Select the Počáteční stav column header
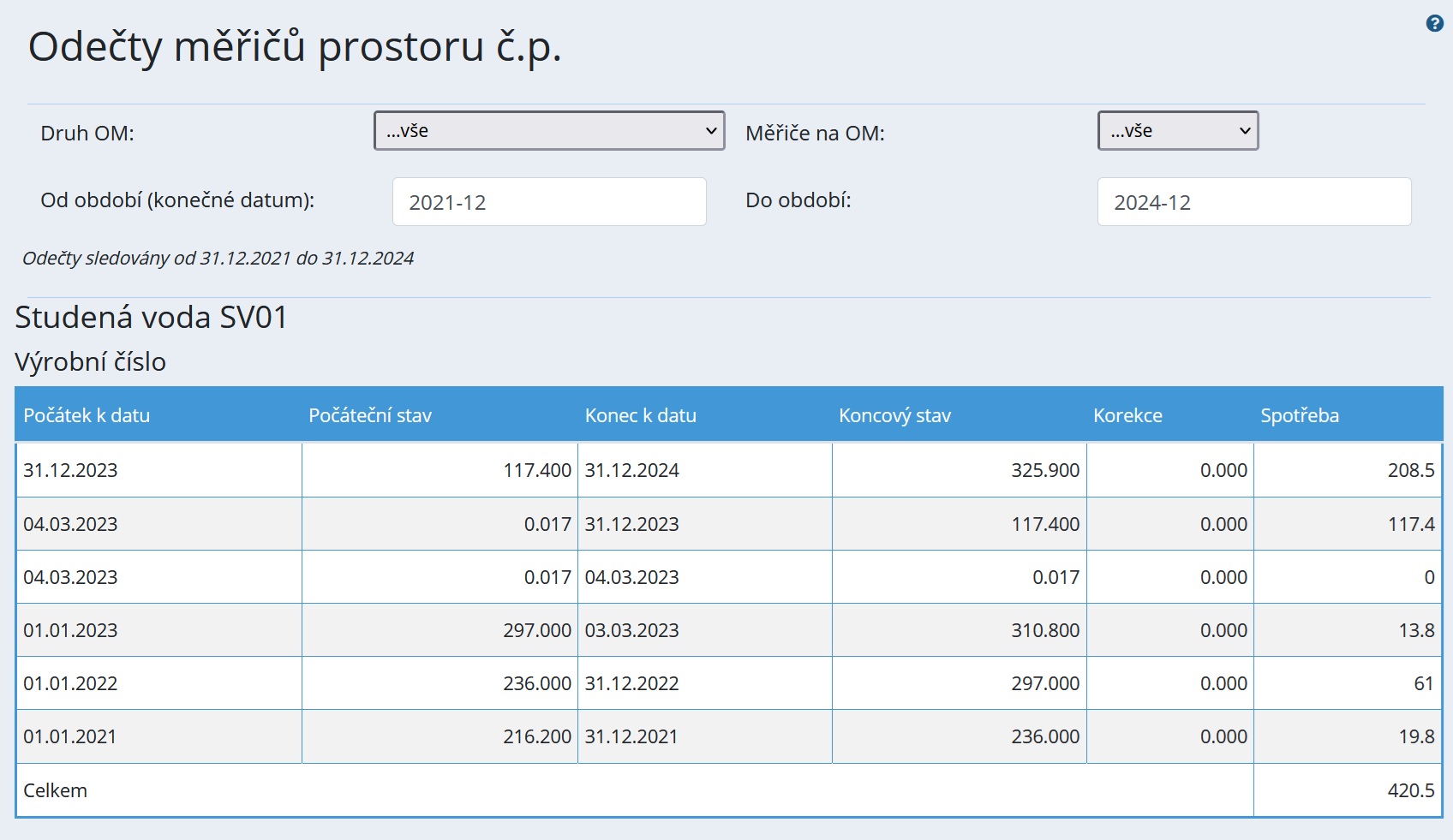This screenshot has height=840, width=1453. (x=370, y=415)
